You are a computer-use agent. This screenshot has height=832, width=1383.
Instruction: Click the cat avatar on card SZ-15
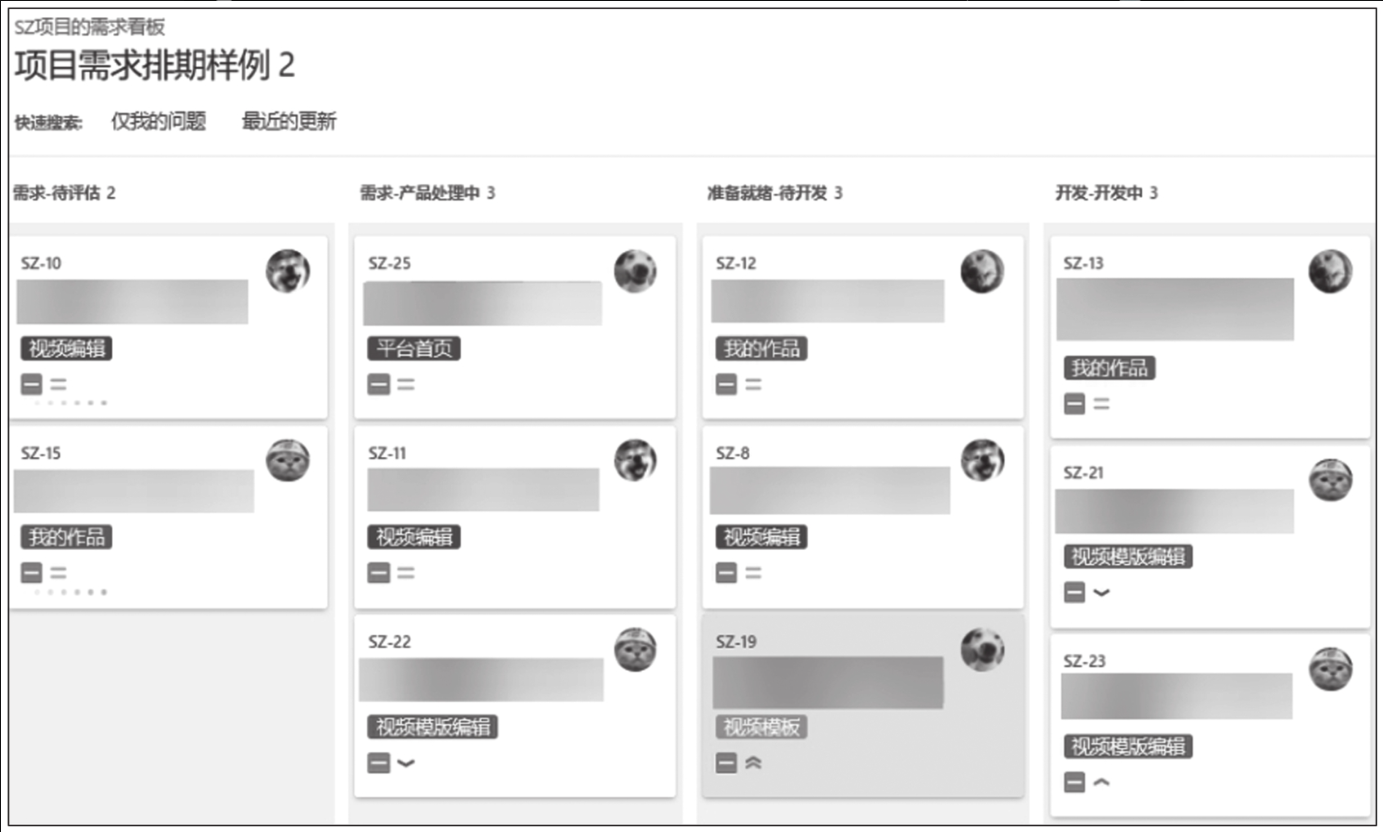pos(288,460)
